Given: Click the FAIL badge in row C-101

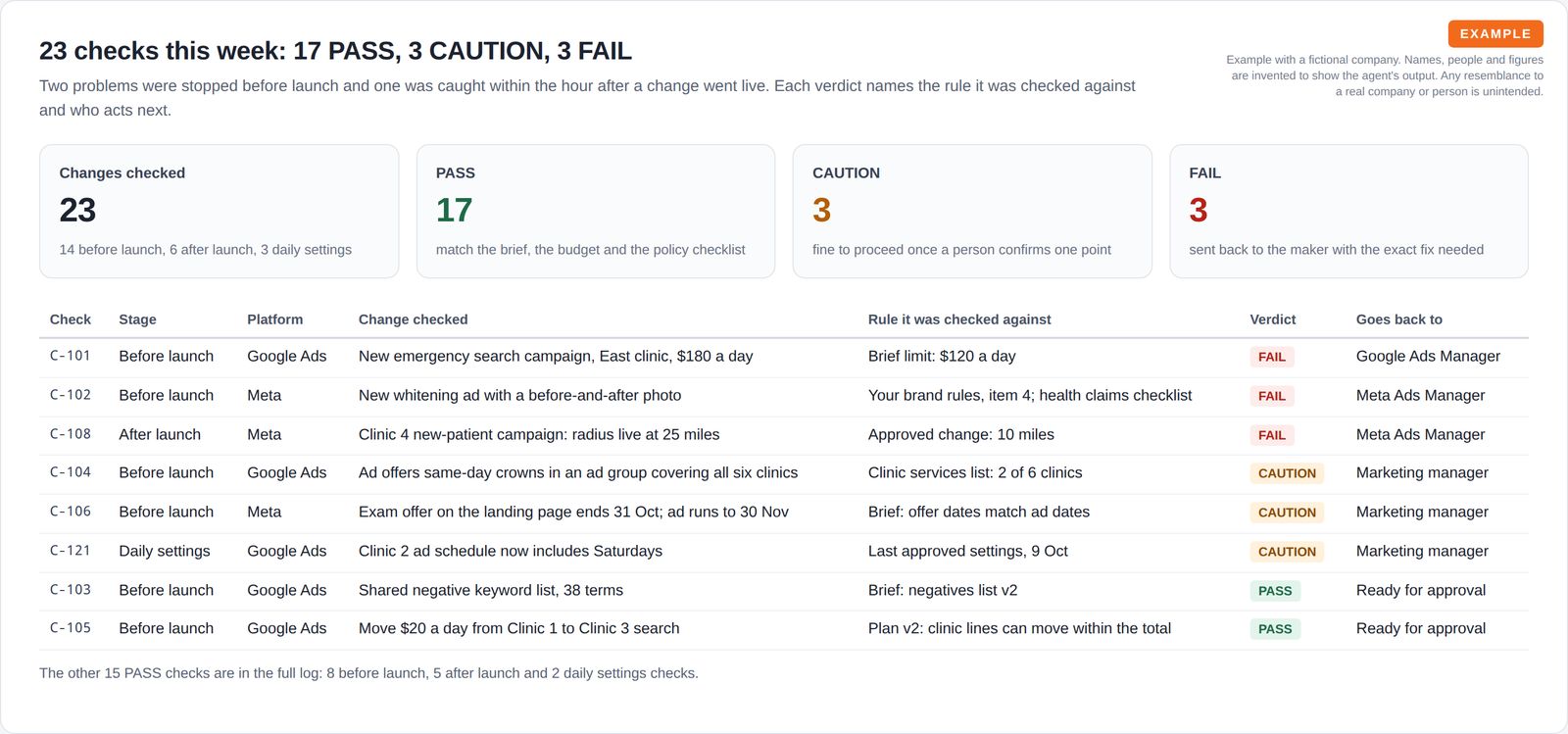Looking at the screenshot, I should [1272, 357].
